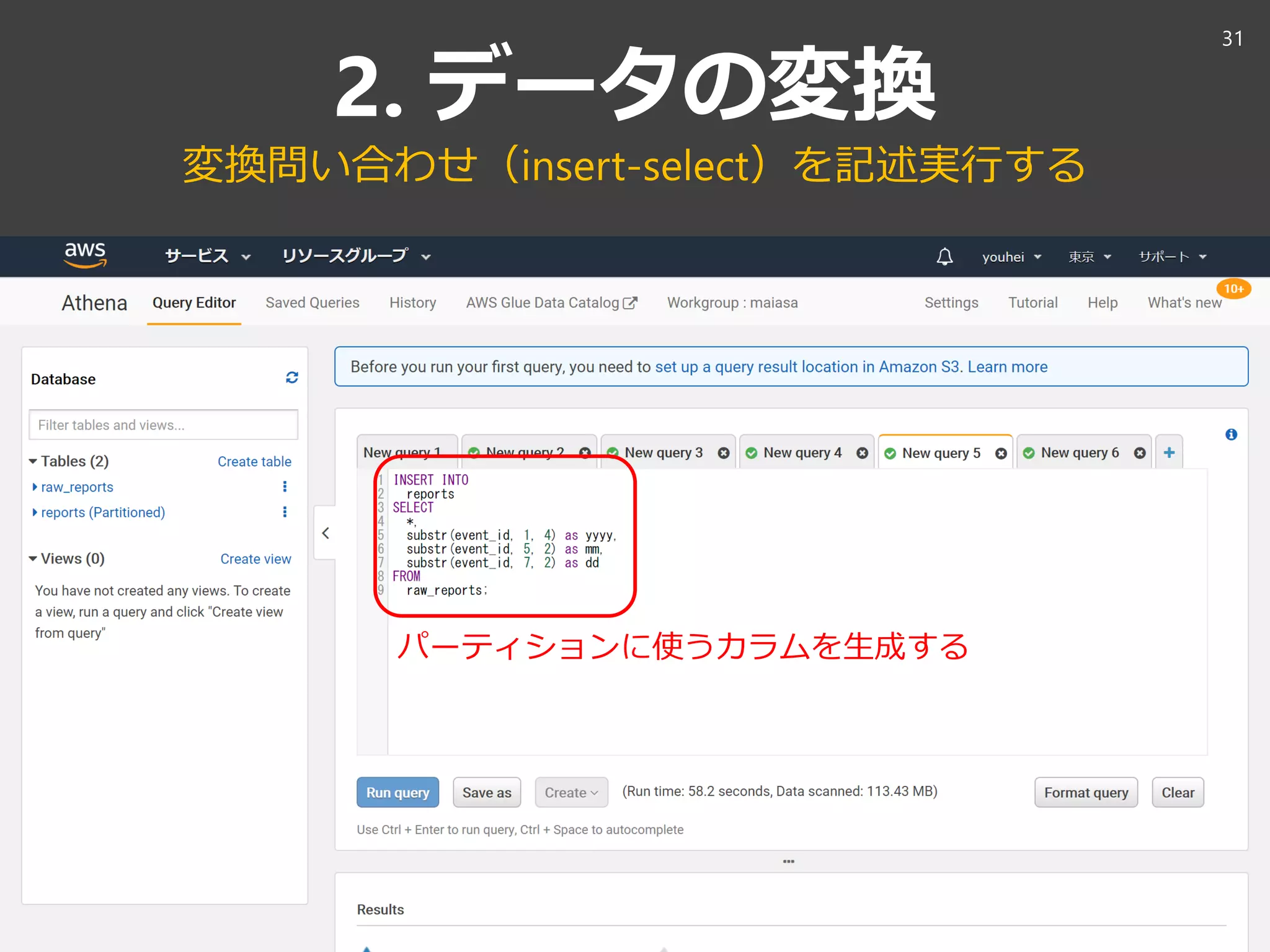Screen dimensions: 1270x952
Task: Click the Learn more link
Action: [1008, 366]
